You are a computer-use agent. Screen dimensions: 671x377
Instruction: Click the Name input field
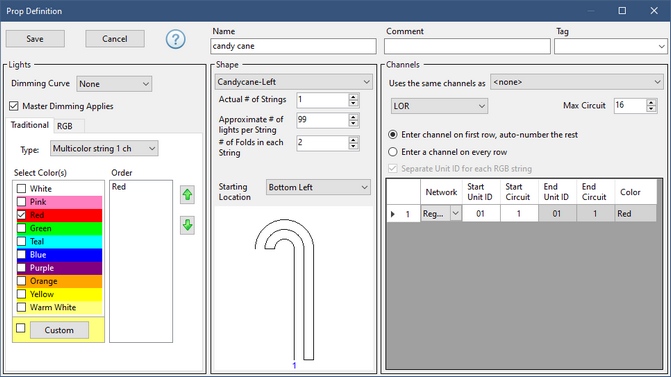[x=293, y=46]
